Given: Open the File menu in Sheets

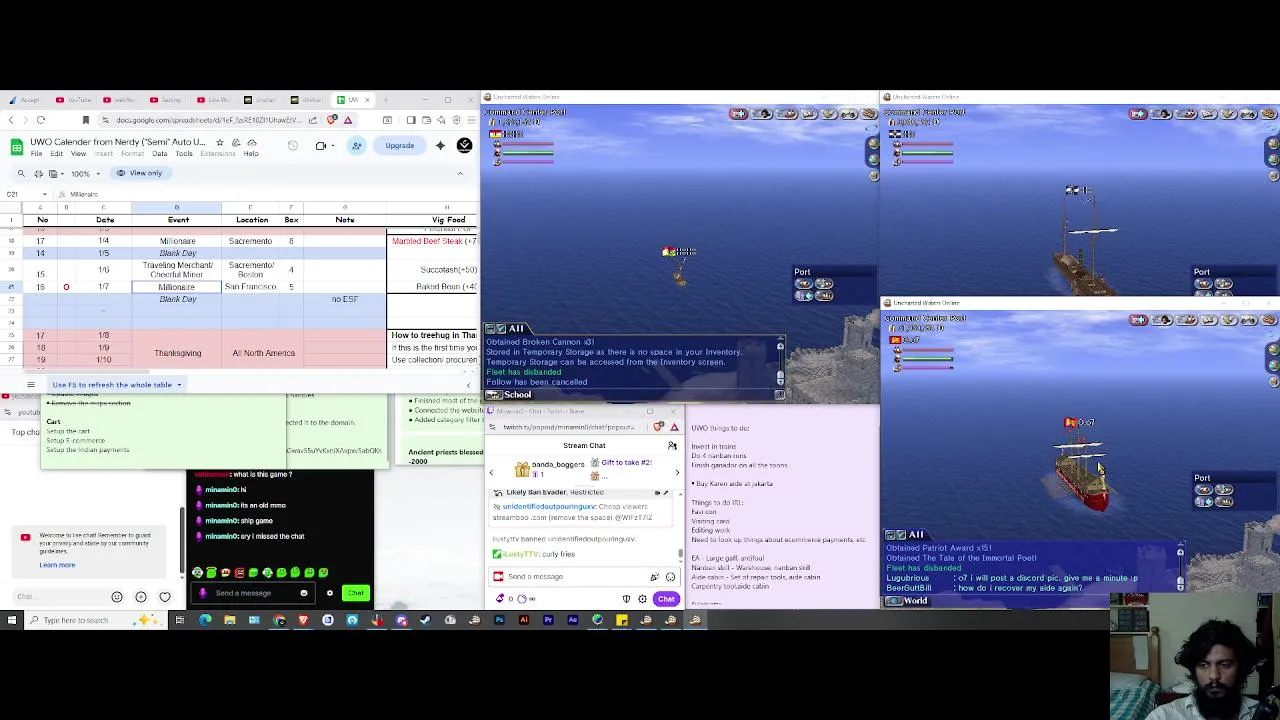Looking at the screenshot, I should (36, 154).
